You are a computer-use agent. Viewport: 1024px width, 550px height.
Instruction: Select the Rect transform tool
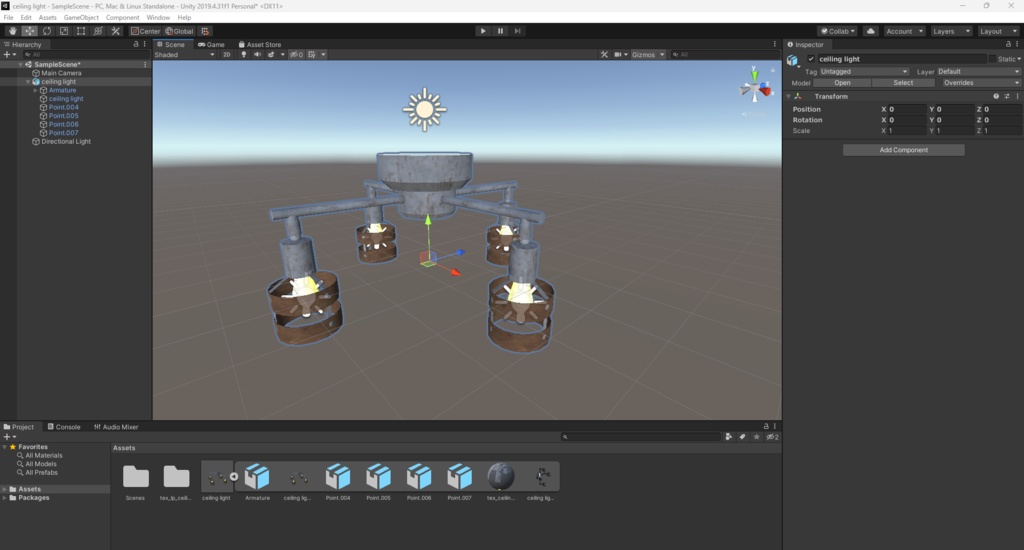pyautogui.click(x=81, y=31)
